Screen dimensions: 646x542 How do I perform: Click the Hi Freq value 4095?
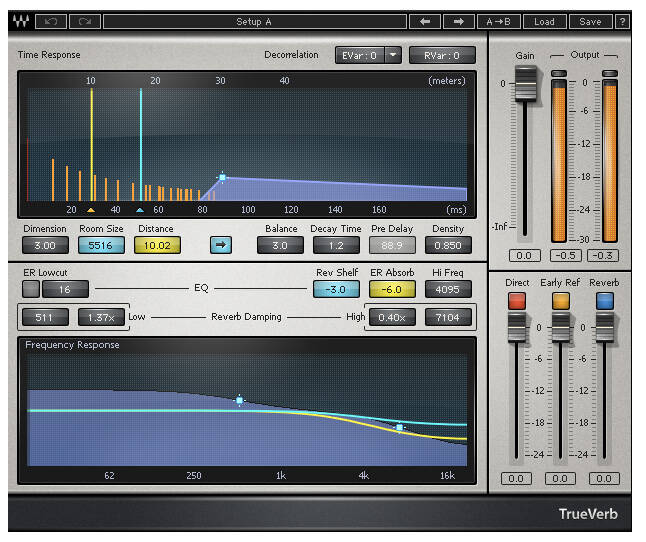(x=448, y=289)
